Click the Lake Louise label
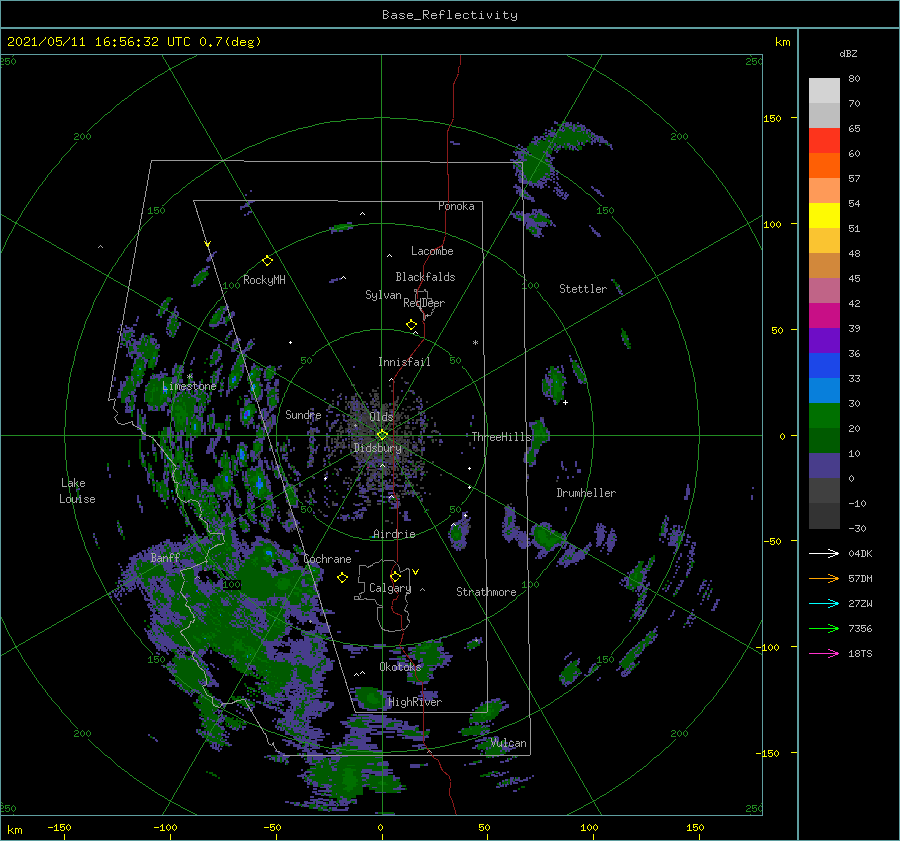The image size is (900, 841). tap(77, 491)
